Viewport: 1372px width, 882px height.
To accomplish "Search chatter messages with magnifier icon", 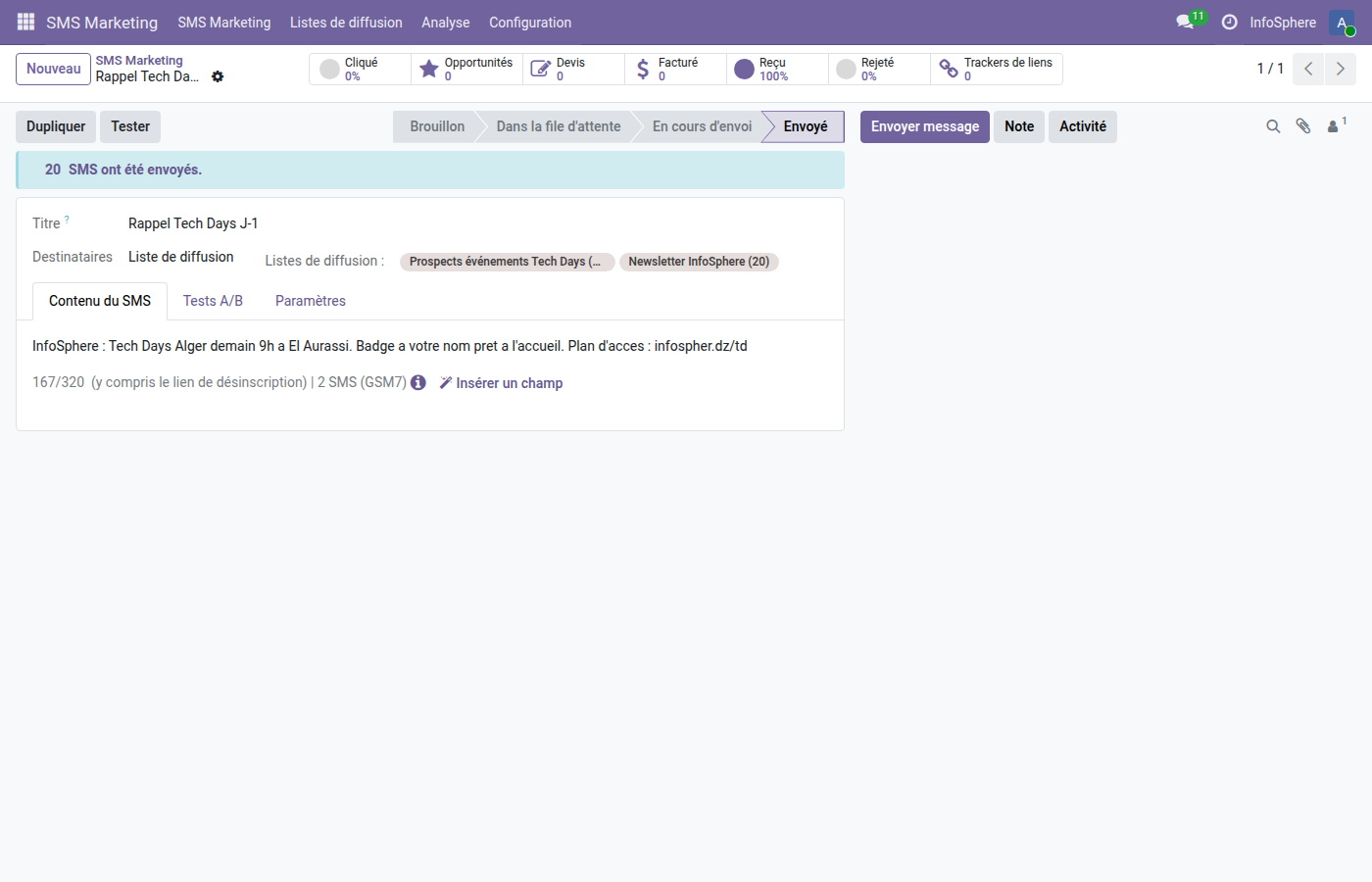I will (1273, 126).
